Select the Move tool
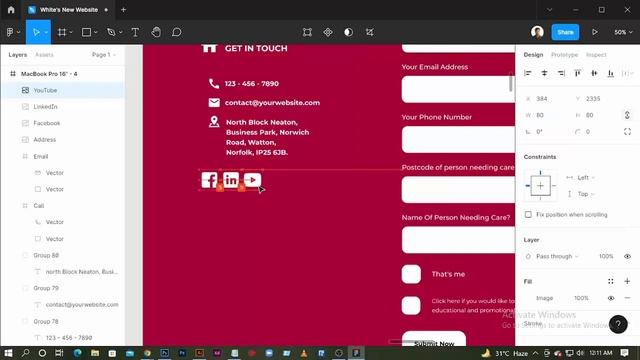This screenshot has width=640, height=360. coord(36,32)
